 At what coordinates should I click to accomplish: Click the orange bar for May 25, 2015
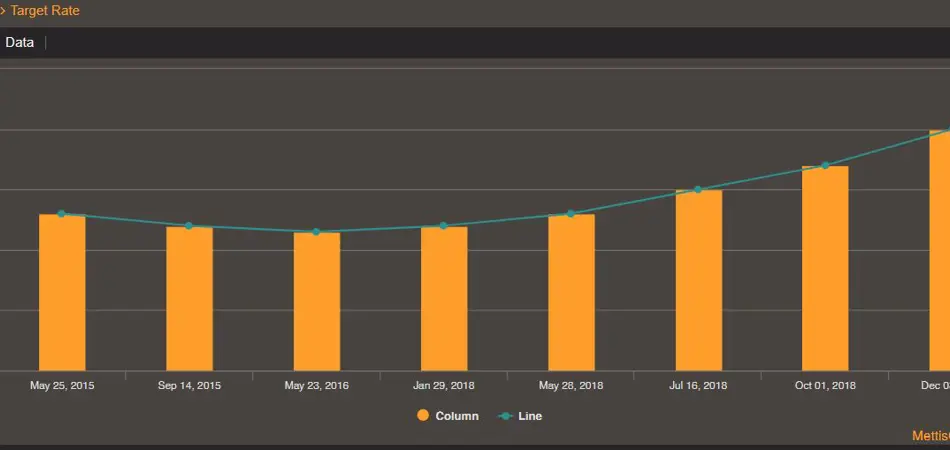[x=62, y=295]
